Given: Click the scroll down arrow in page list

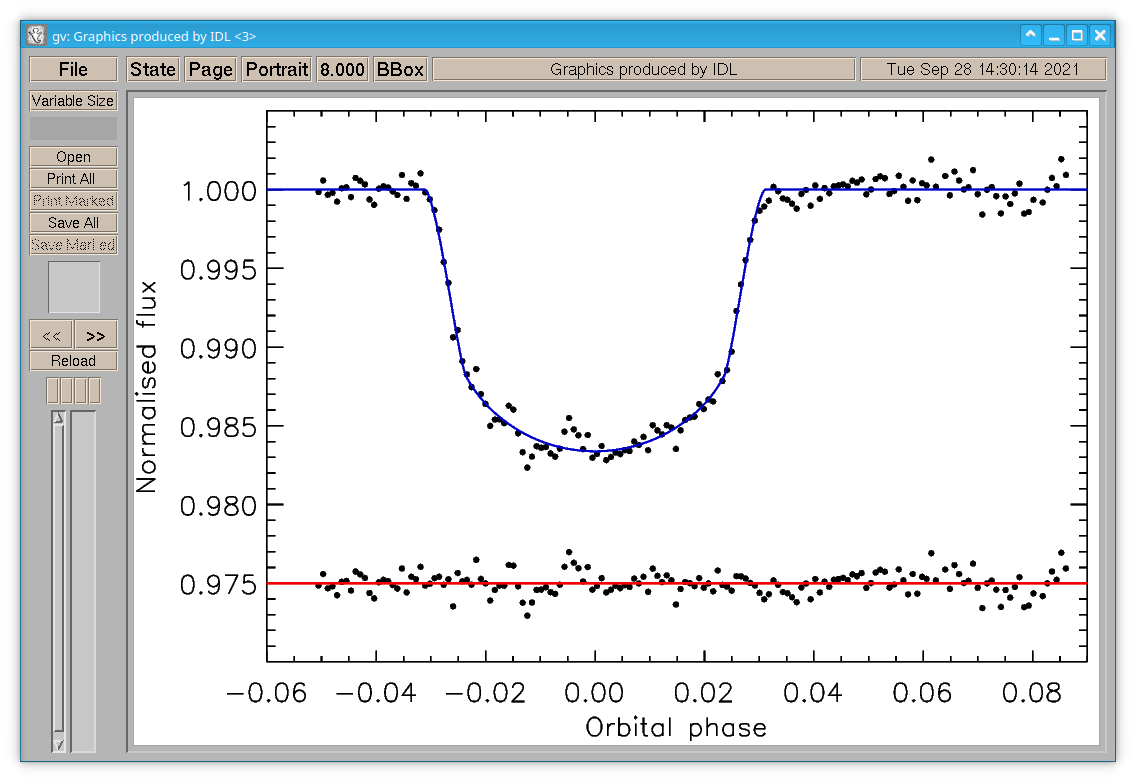Looking at the screenshot, I should tap(59, 744).
